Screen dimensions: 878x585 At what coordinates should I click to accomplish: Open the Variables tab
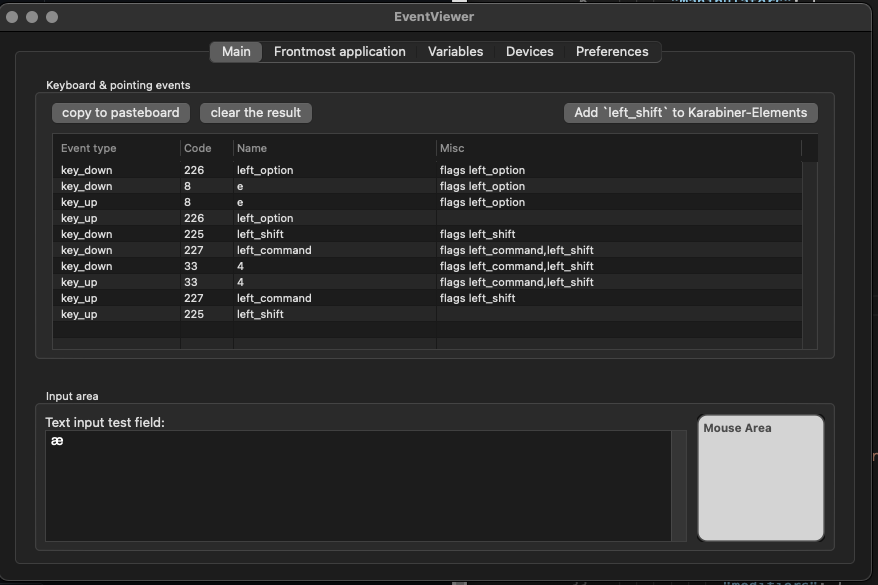455,51
